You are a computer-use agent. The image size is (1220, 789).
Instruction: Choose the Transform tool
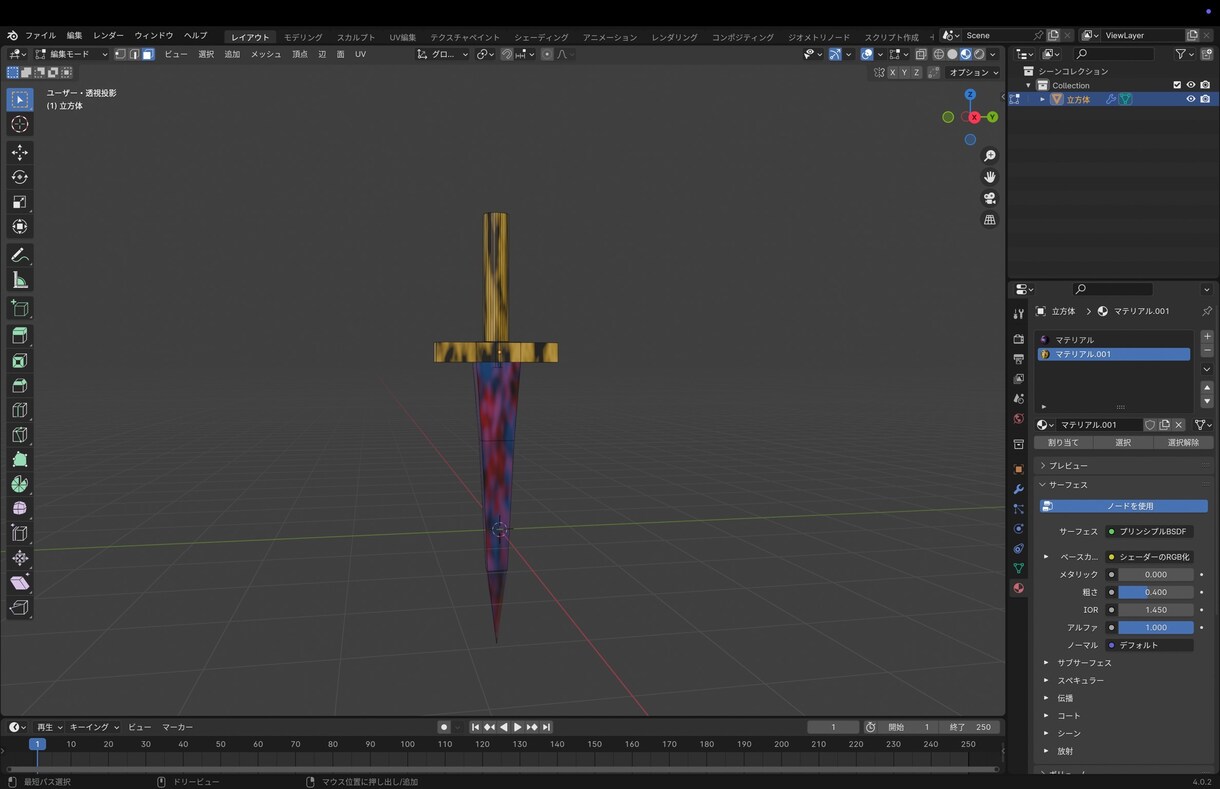pyautogui.click(x=20, y=227)
